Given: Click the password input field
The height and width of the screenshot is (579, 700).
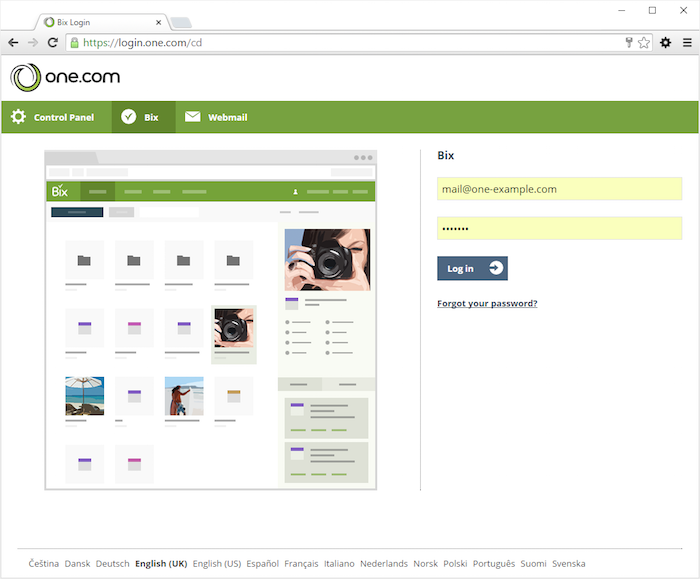Looking at the screenshot, I should 559,228.
